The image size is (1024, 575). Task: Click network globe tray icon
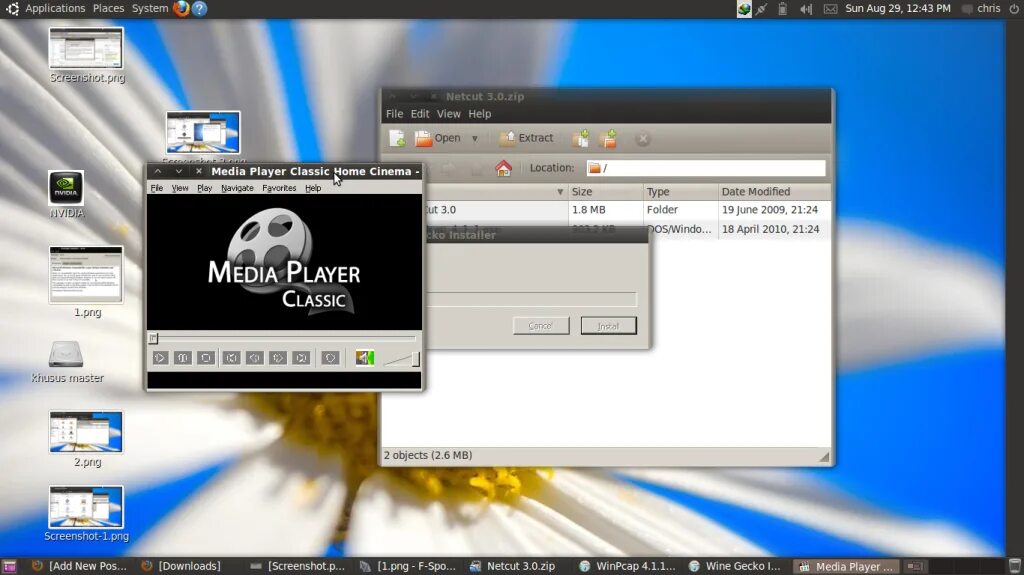pos(744,8)
